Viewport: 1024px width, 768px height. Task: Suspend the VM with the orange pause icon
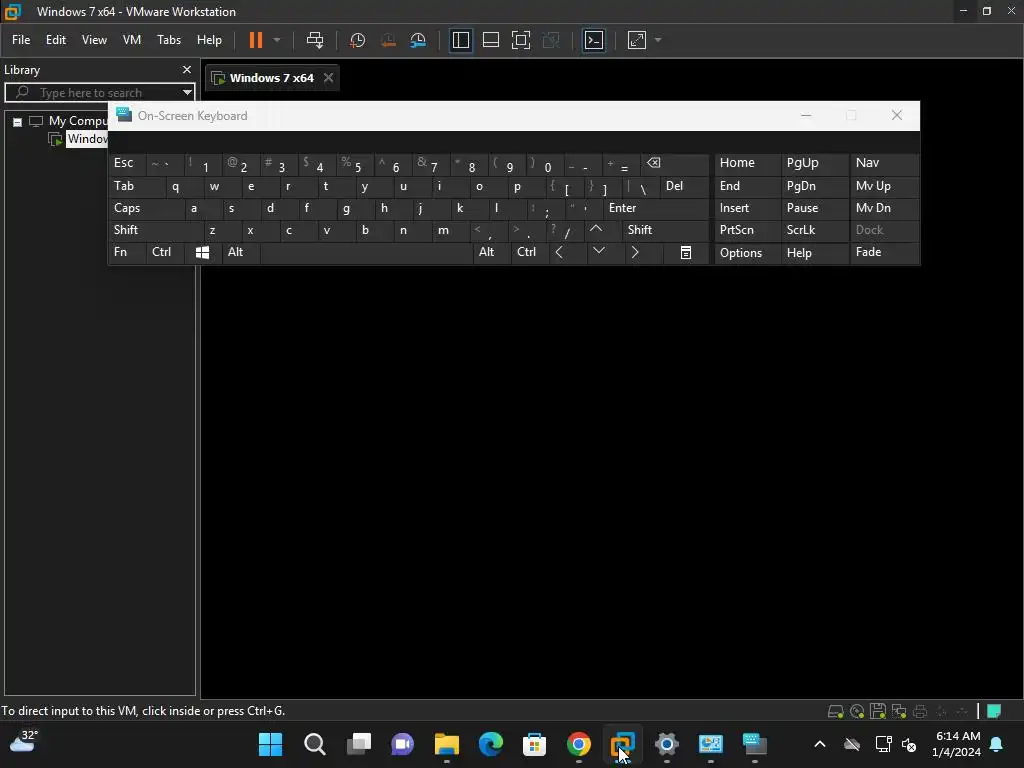pos(255,40)
